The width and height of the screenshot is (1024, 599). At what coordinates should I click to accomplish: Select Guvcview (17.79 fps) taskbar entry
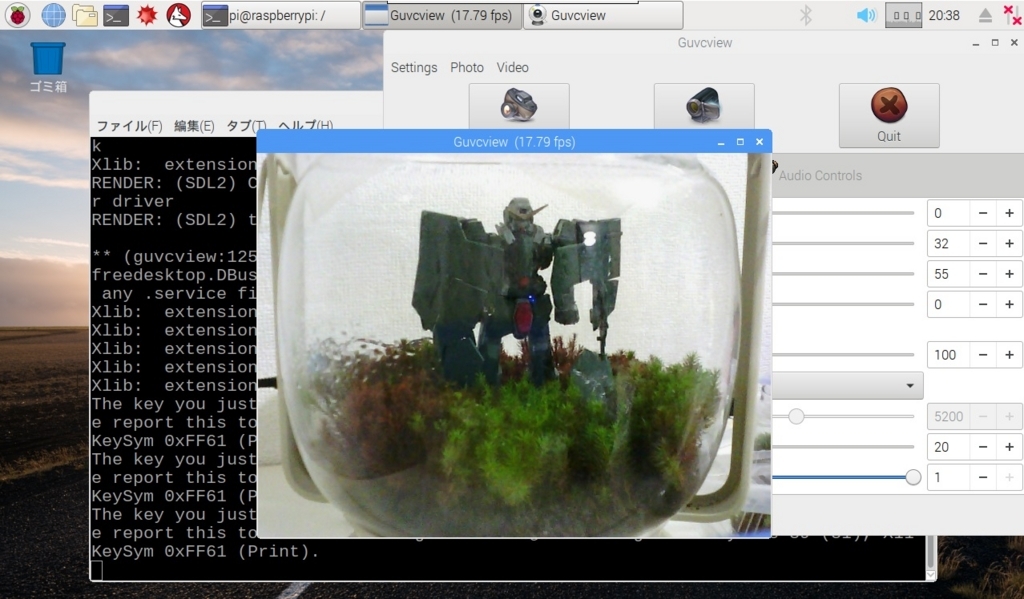click(441, 15)
